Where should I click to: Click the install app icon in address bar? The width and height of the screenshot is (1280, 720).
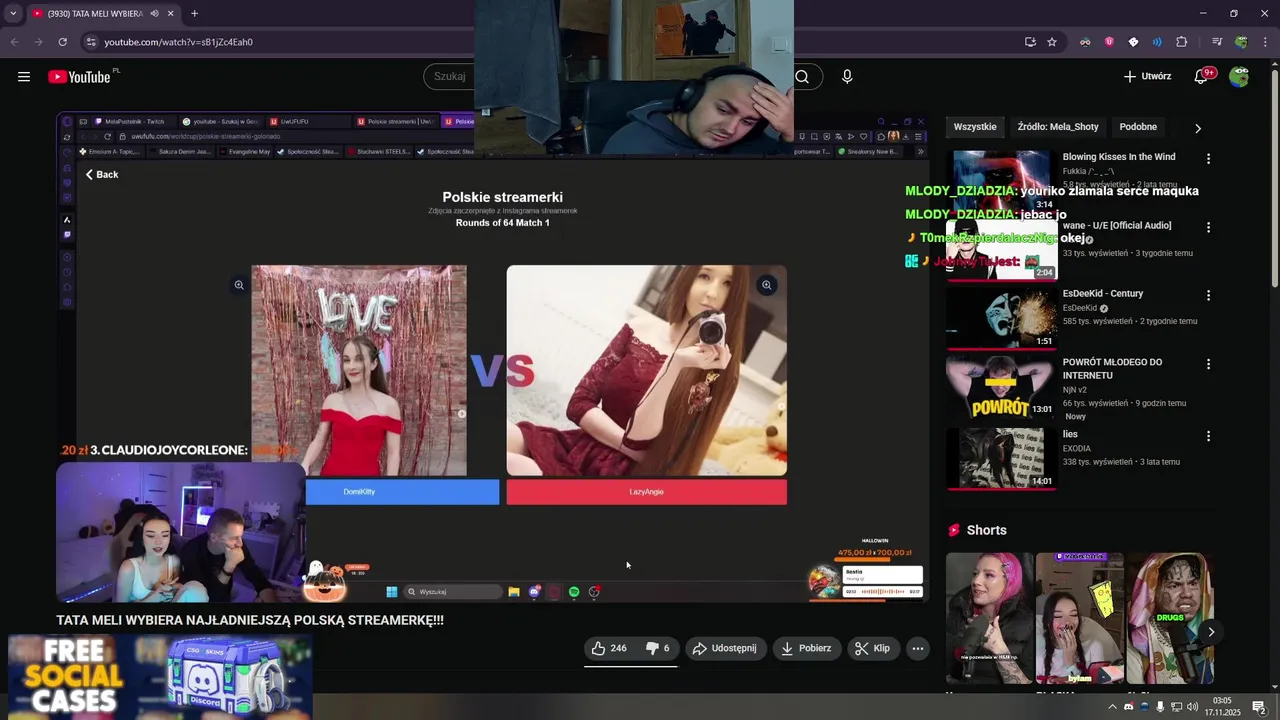[x=1030, y=42]
